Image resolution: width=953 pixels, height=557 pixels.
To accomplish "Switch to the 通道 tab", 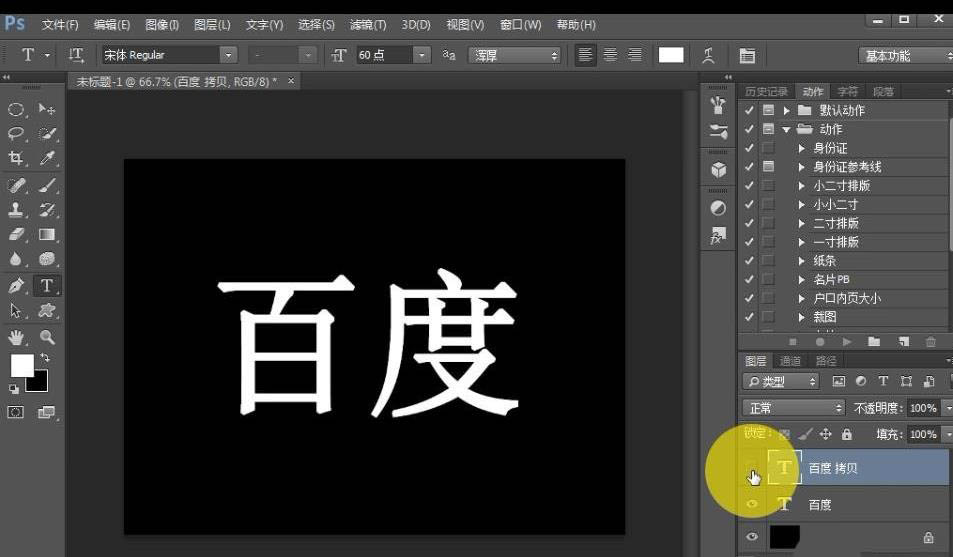I will pyautogui.click(x=790, y=361).
